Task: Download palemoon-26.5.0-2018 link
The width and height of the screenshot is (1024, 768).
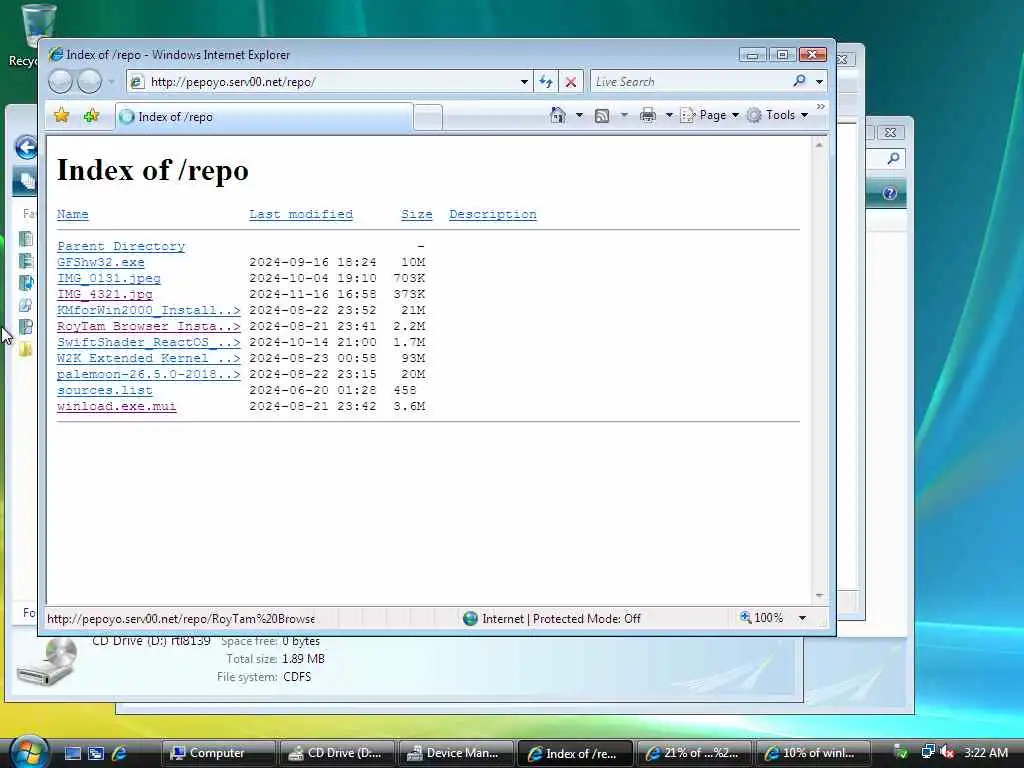Action: pyautogui.click(x=148, y=374)
